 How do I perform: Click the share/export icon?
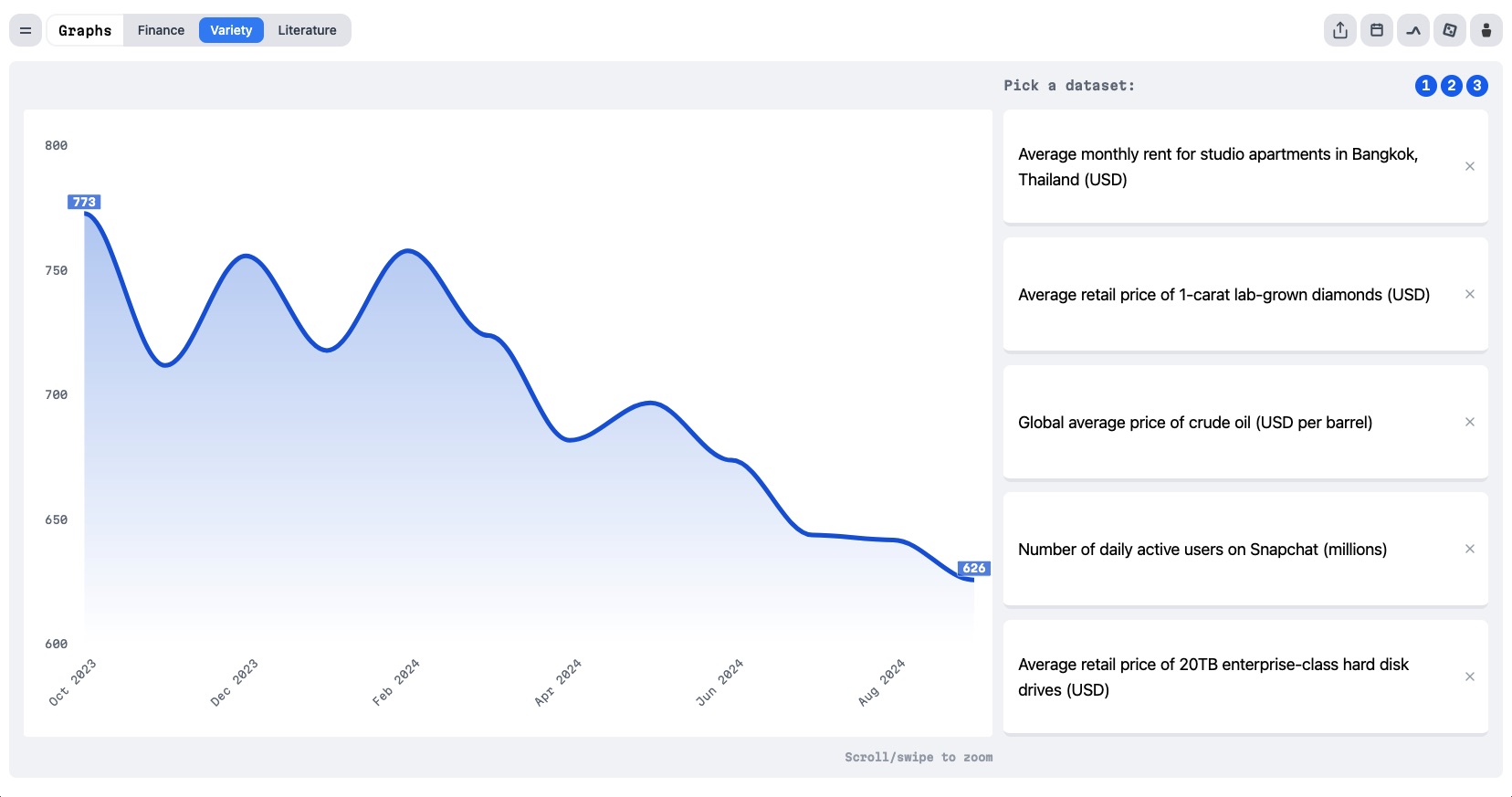click(1340, 30)
